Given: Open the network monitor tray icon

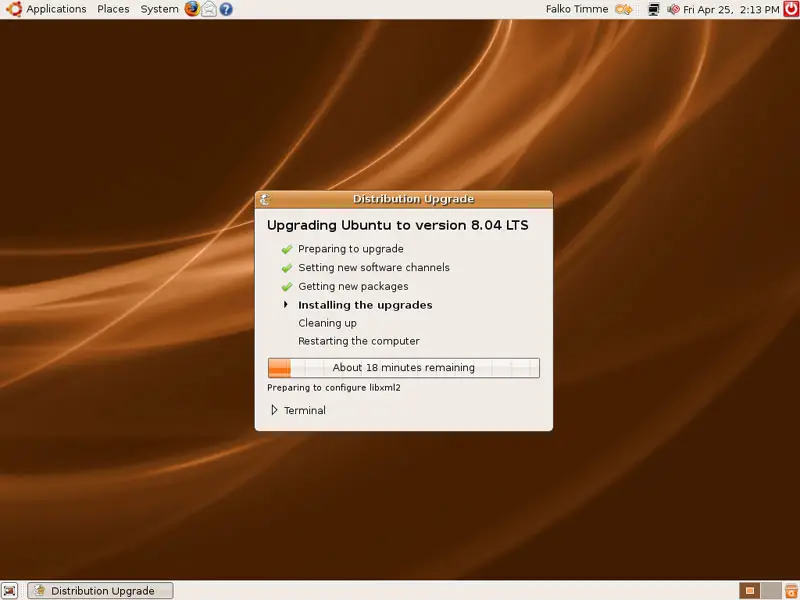Looking at the screenshot, I should (x=654, y=9).
